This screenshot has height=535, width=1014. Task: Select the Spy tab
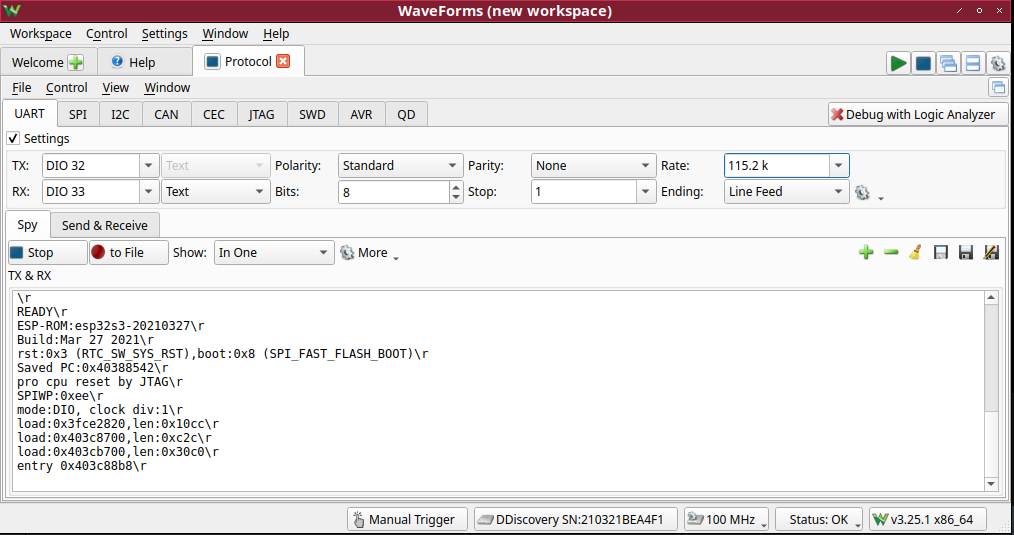[27, 224]
